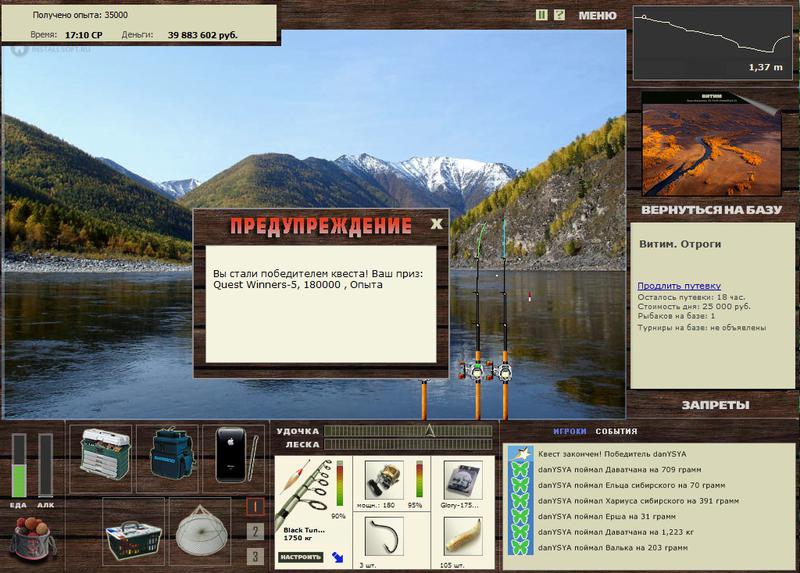Open the phone with stylus icon
The width and height of the screenshot is (800, 573).
tap(236, 455)
